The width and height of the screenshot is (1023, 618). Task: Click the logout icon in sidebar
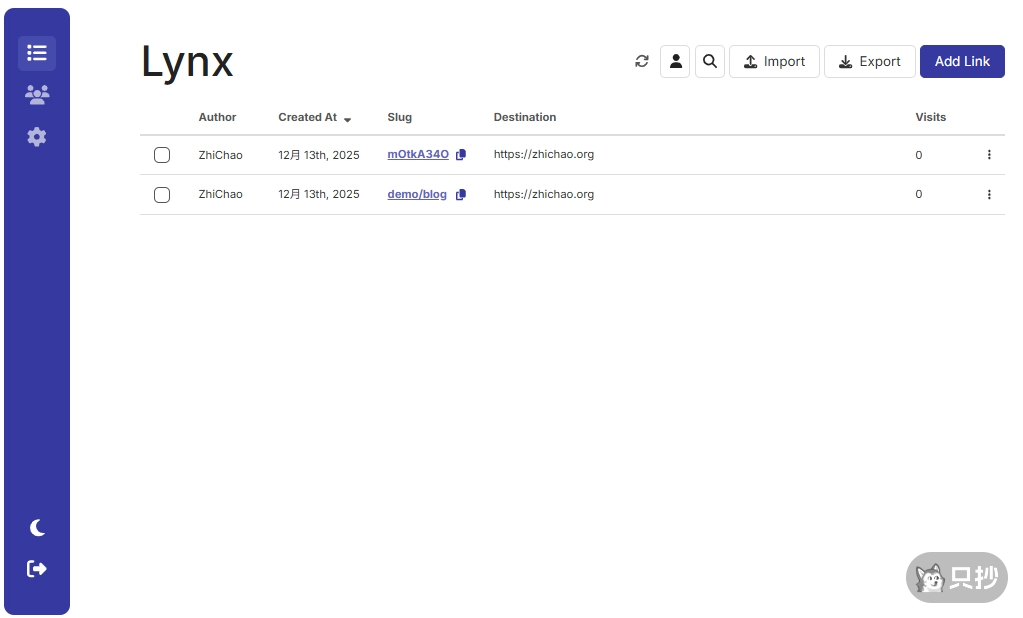[37, 569]
